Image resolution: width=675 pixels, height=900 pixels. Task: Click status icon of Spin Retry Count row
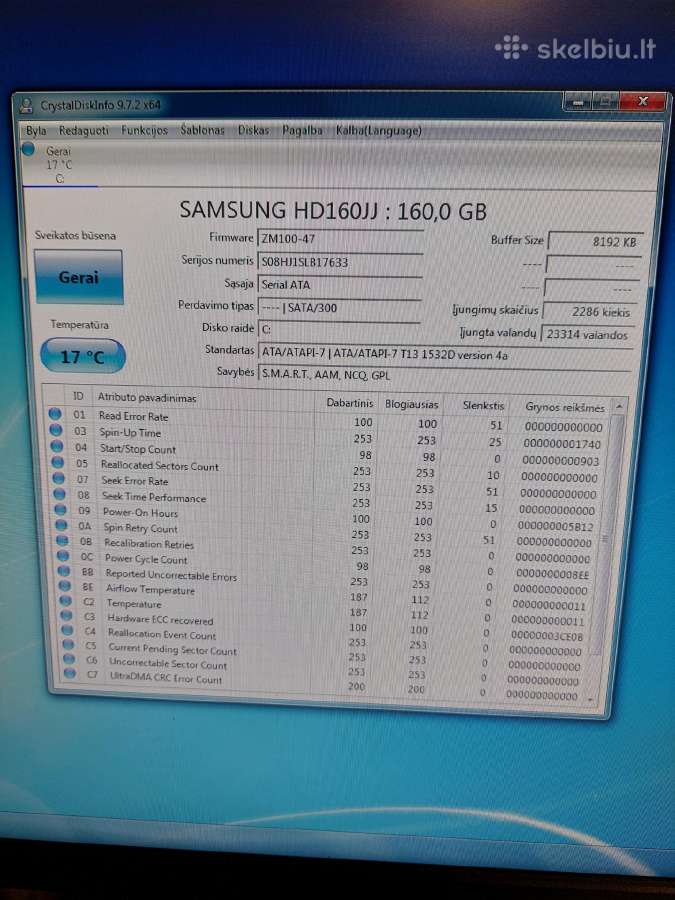[x=61, y=525]
